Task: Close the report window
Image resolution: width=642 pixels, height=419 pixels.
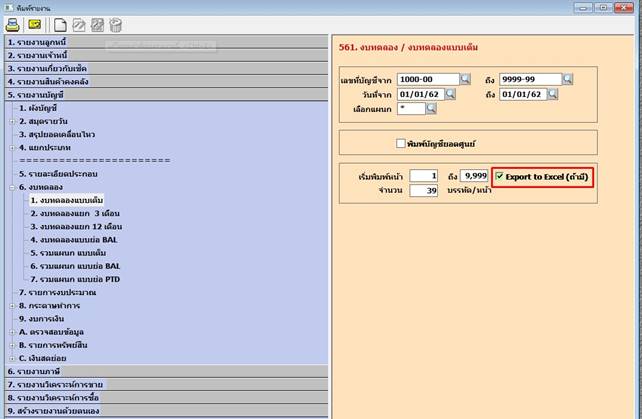Action: (624, 7)
